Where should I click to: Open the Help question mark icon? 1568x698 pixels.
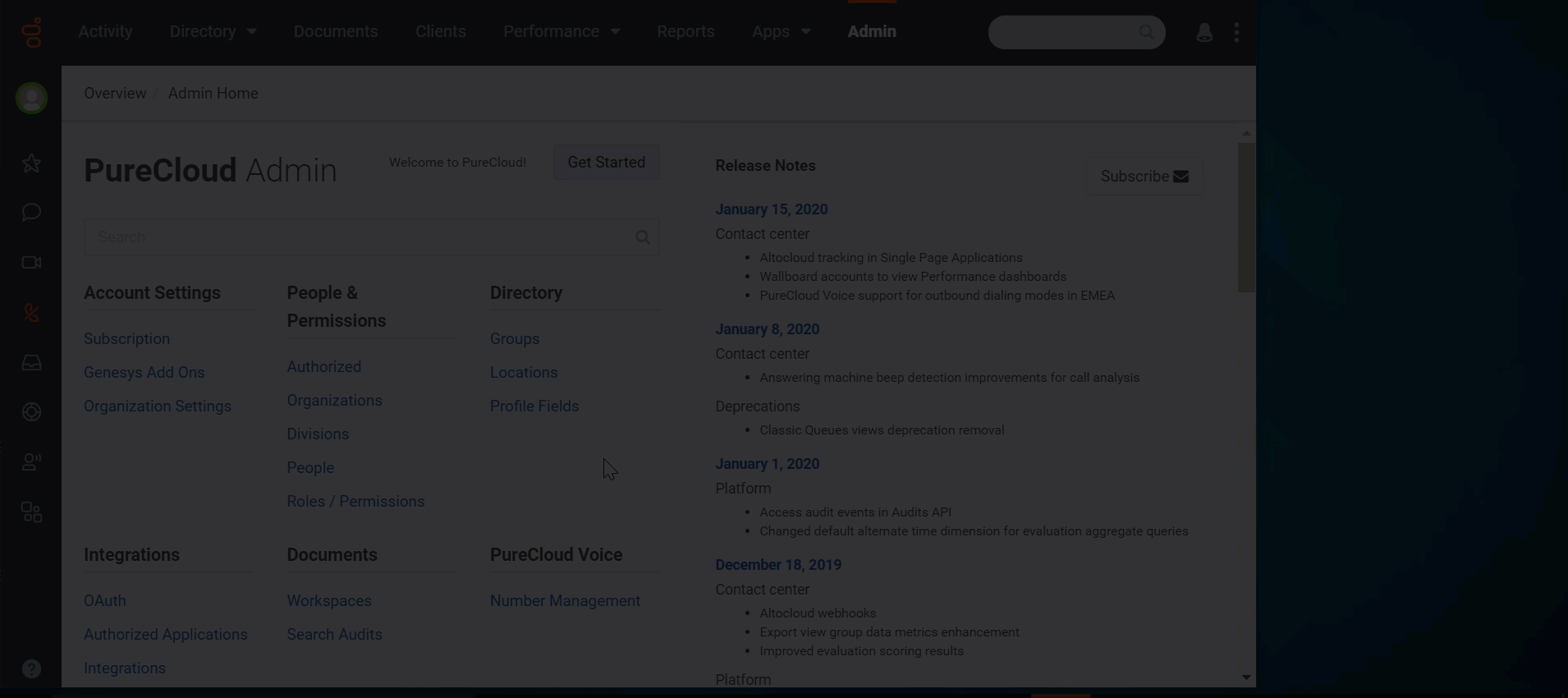[31, 669]
